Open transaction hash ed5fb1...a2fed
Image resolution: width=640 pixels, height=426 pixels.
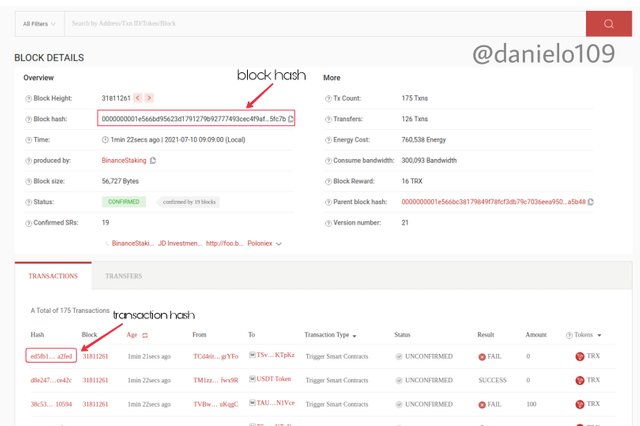pos(51,356)
